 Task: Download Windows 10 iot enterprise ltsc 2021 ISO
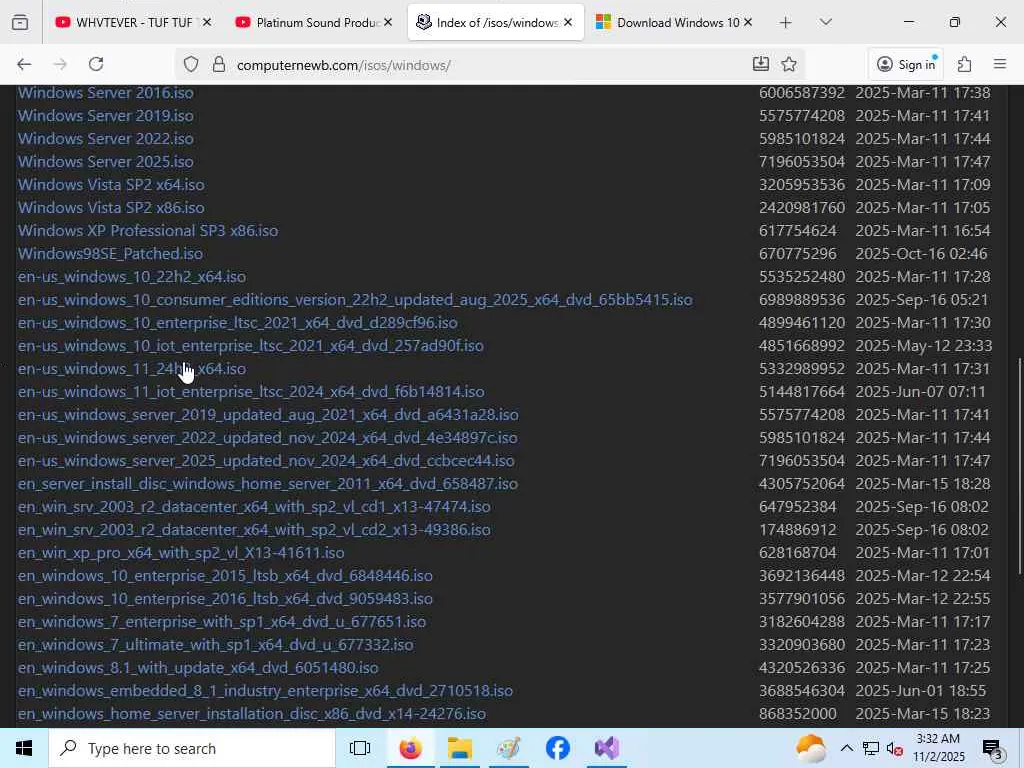[x=251, y=345]
